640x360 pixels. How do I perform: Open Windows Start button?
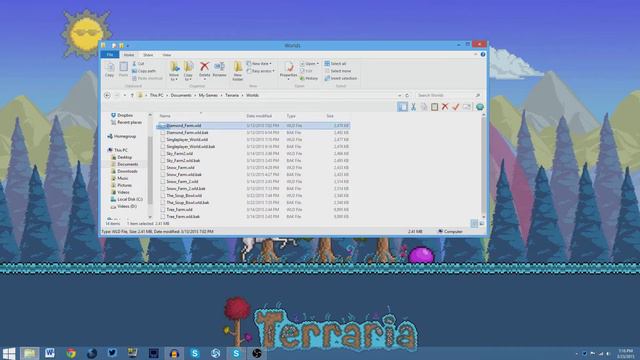[9, 353]
